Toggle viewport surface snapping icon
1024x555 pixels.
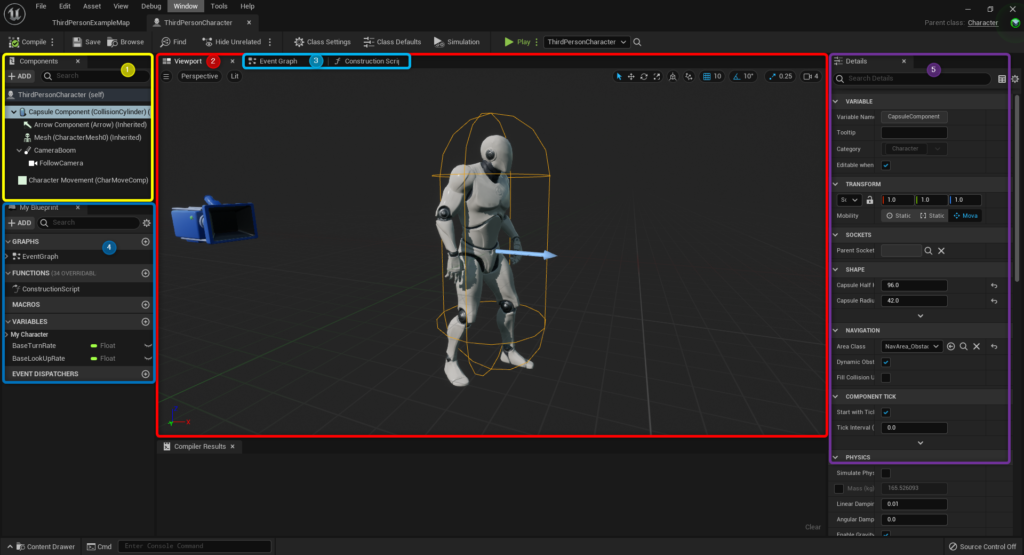click(x=689, y=76)
